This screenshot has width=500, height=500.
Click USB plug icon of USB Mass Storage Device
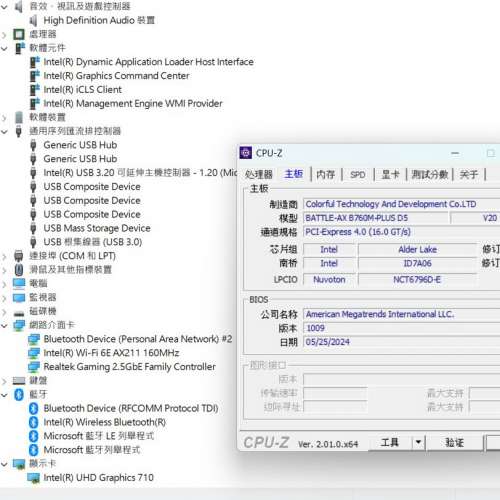[33, 228]
